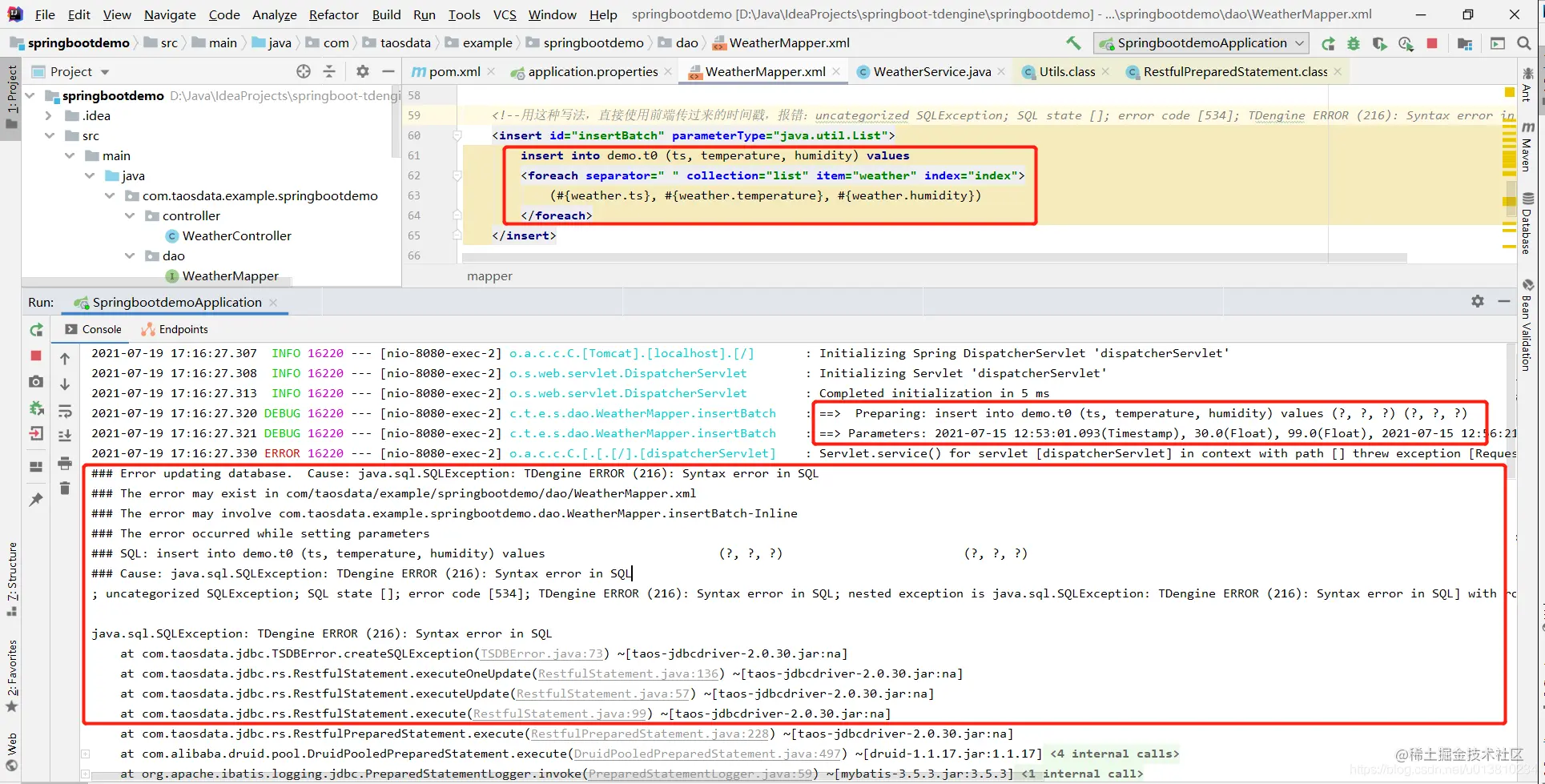The image size is (1545, 784).
Task: Open the TSDBError.java:73 stack trace link
Action: tap(542, 653)
